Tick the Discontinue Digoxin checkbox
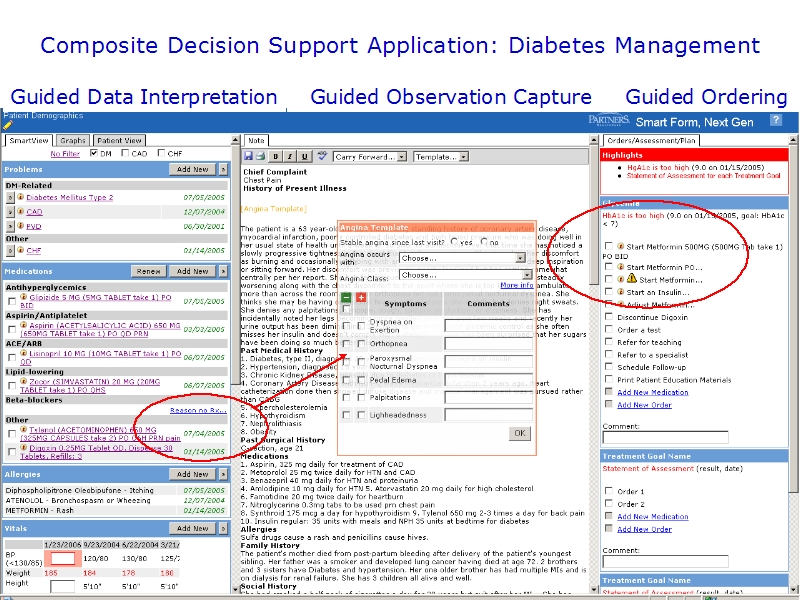Screen dimensions: 800x600 [608, 317]
